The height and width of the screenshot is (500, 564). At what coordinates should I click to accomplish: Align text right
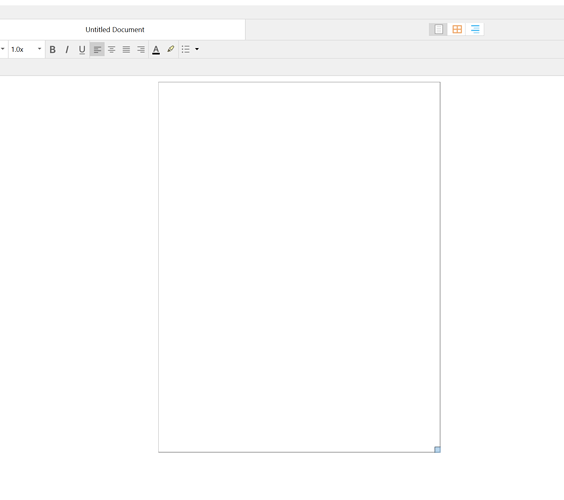(141, 50)
